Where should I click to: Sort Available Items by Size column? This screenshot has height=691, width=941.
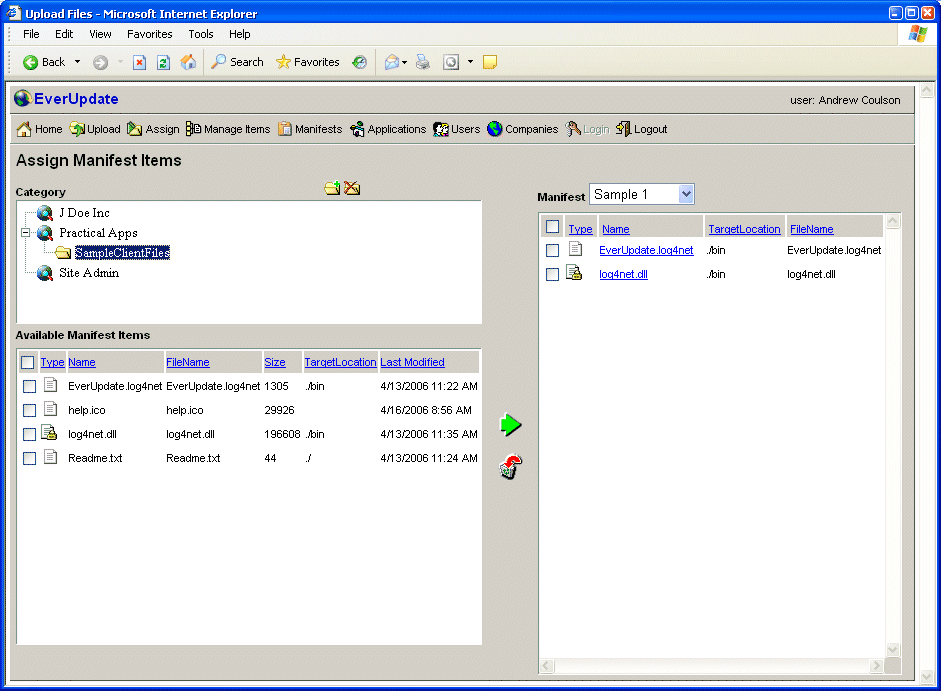(275, 362)
